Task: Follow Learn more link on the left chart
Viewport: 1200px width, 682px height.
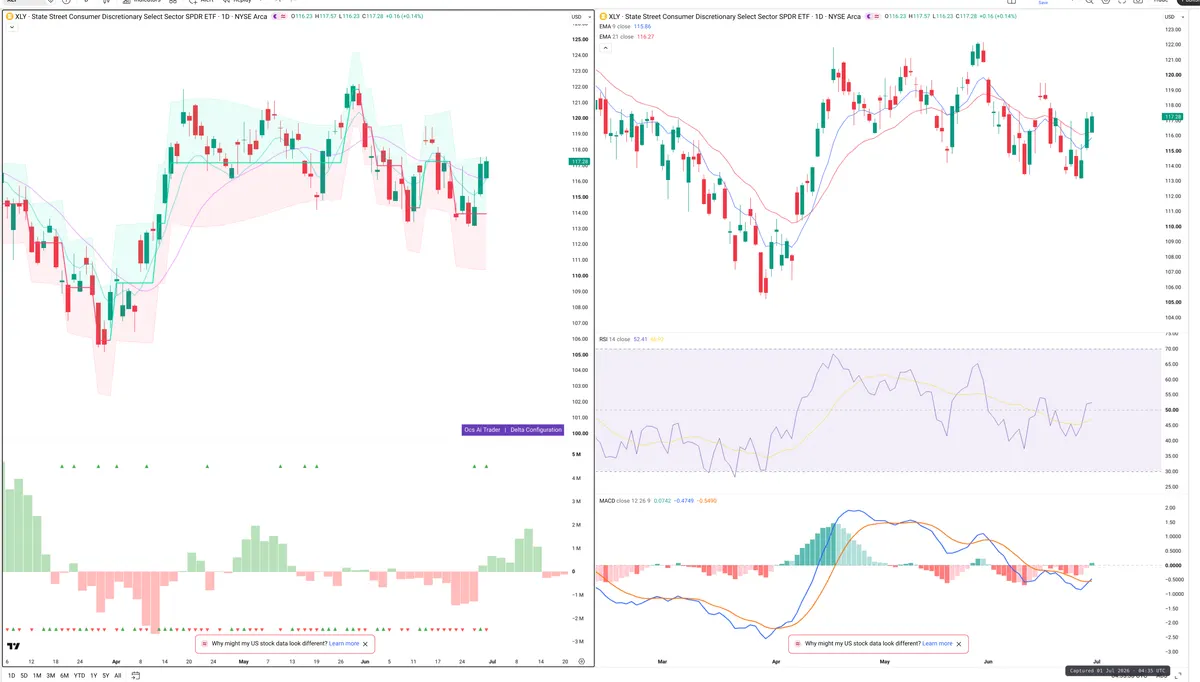Action: [344, 644]
